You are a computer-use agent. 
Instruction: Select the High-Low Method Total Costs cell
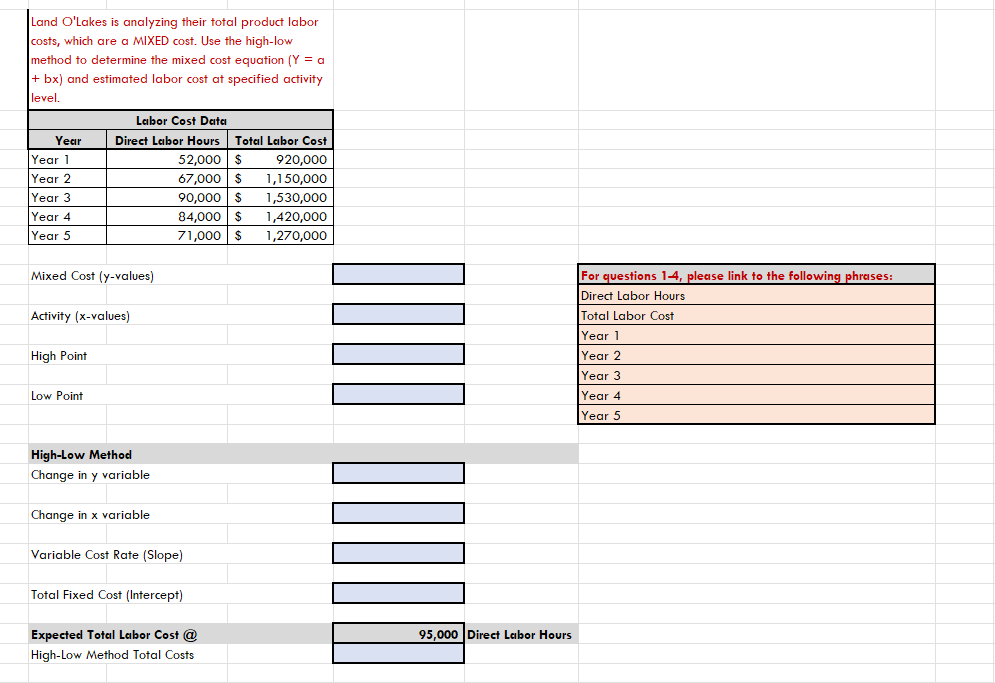coord(397,653)
